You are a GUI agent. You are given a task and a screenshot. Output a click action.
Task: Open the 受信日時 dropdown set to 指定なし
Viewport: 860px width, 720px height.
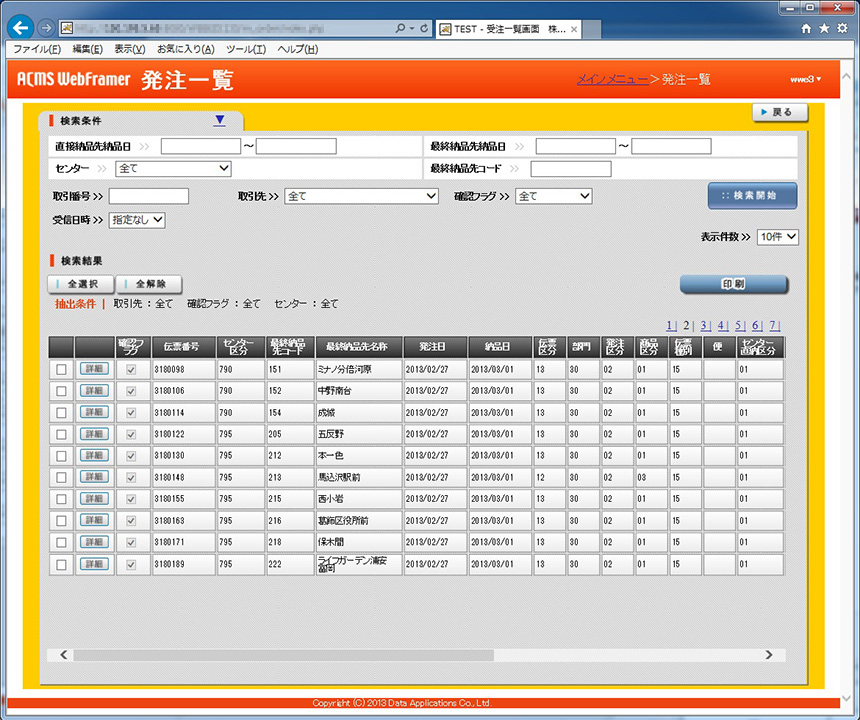pyautogui.click(x=137, y=219)
